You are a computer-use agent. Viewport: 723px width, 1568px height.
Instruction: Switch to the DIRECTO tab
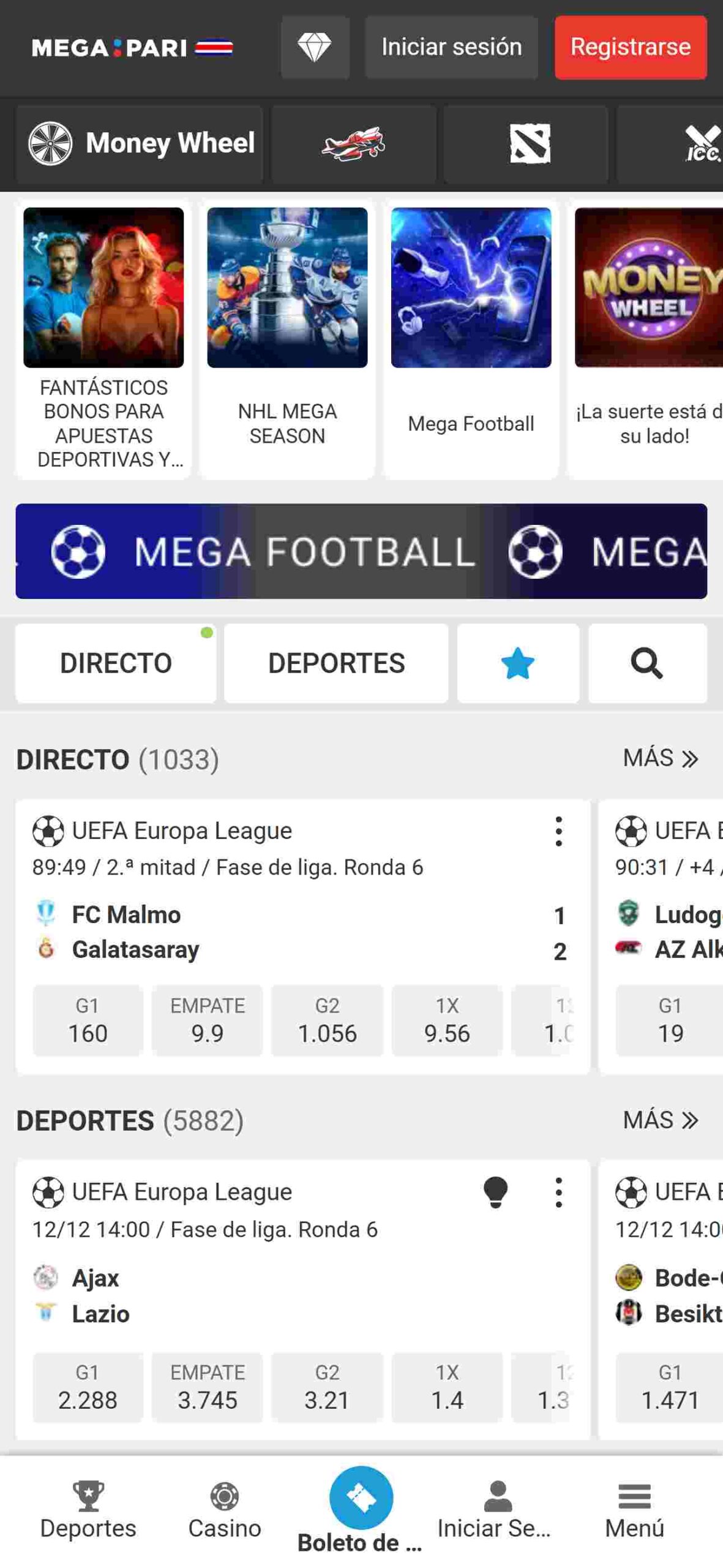point(116,663)
